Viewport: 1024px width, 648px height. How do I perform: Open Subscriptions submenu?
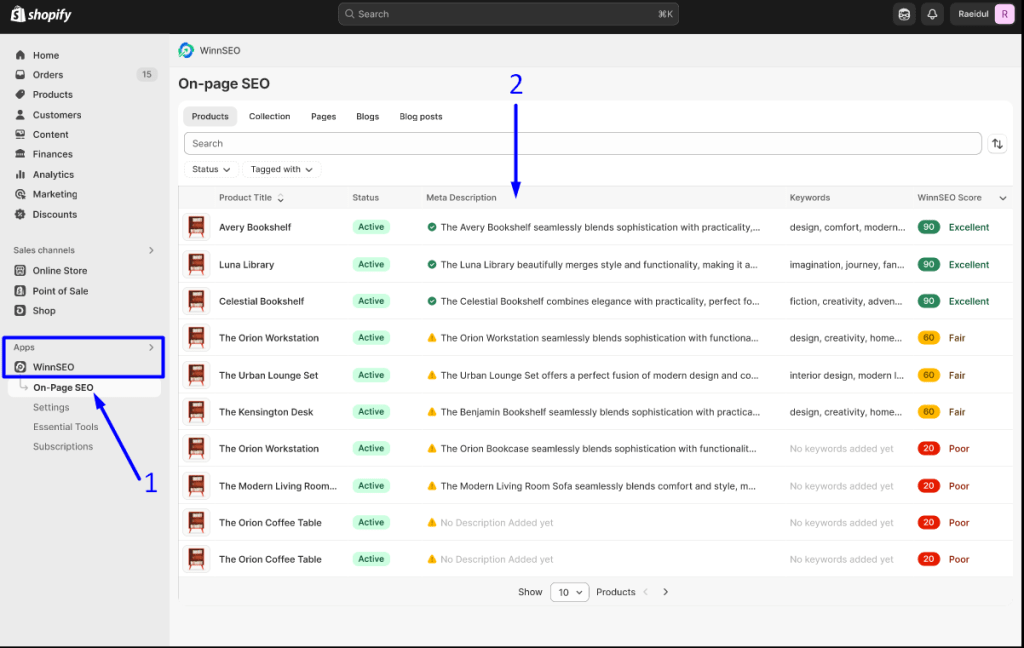[x=63, y=446]
